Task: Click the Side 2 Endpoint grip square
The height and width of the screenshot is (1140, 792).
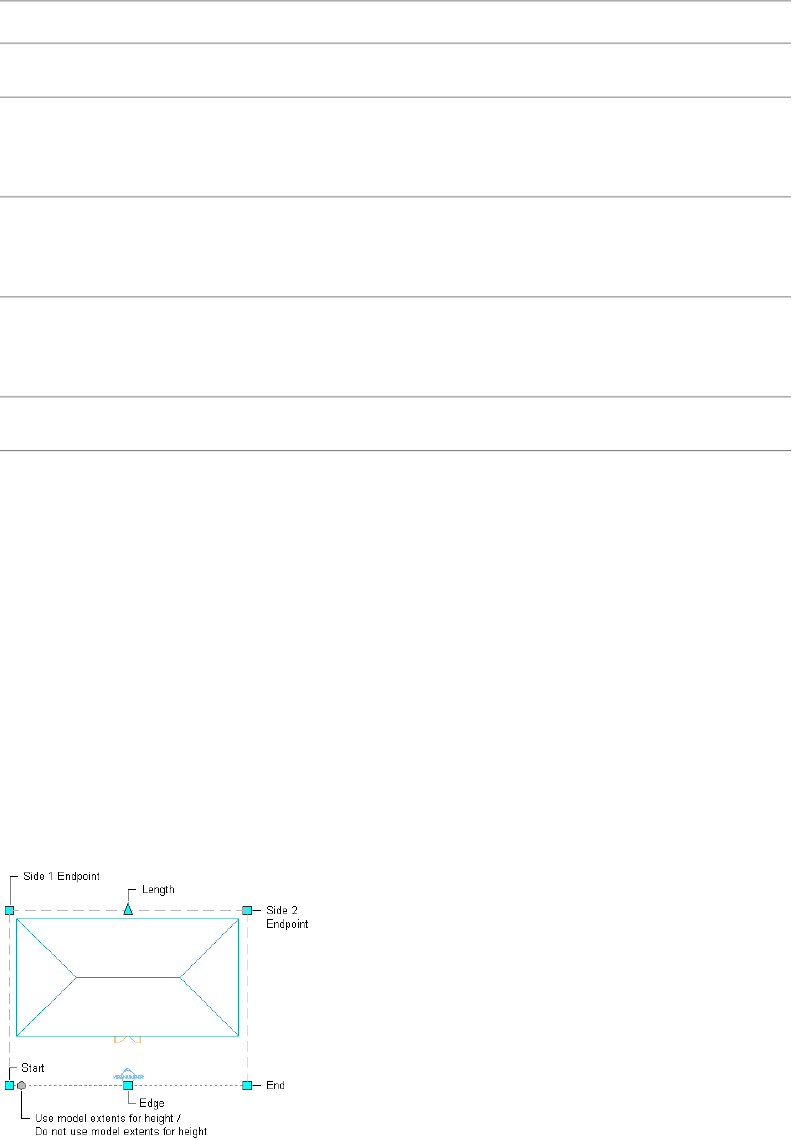Action: [x=247, y=910]
